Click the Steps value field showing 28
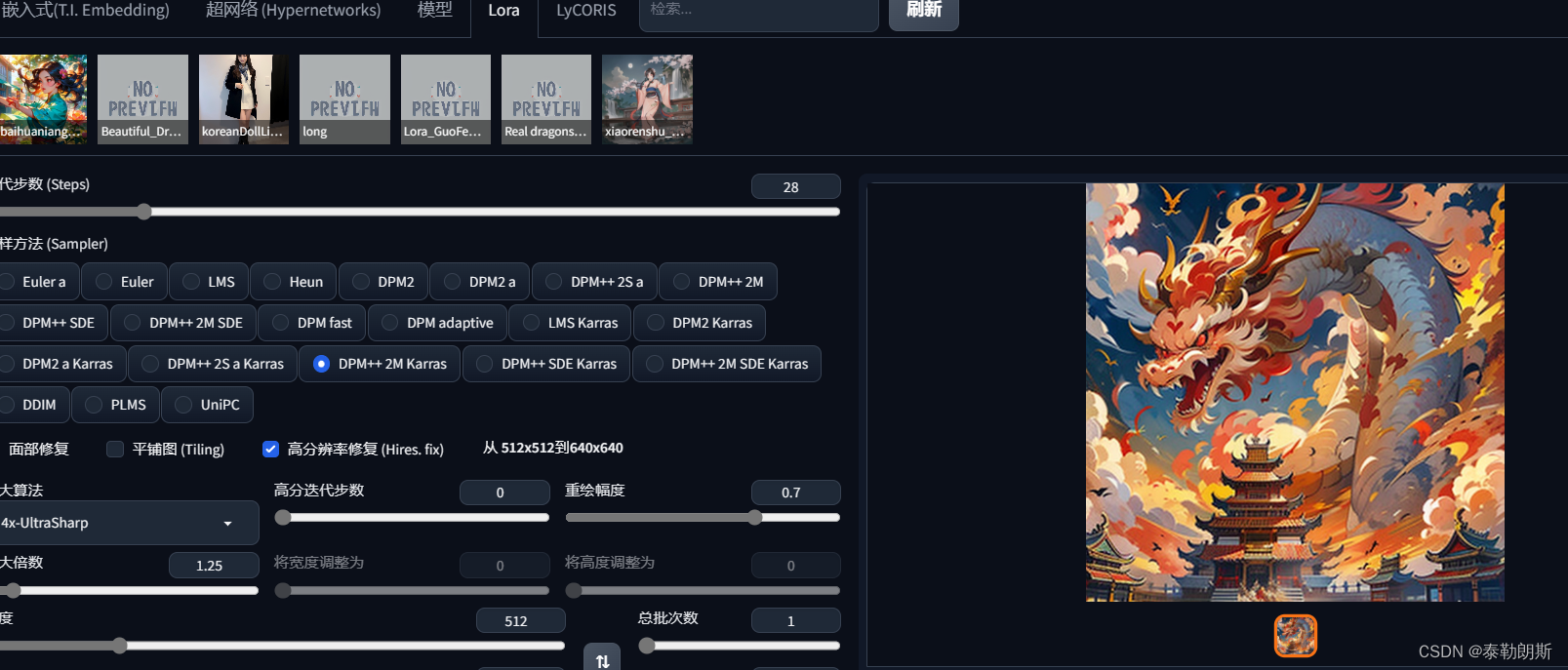Image resolution: width=1568 pixels, height=670 pixels. [x=795, y=187]
